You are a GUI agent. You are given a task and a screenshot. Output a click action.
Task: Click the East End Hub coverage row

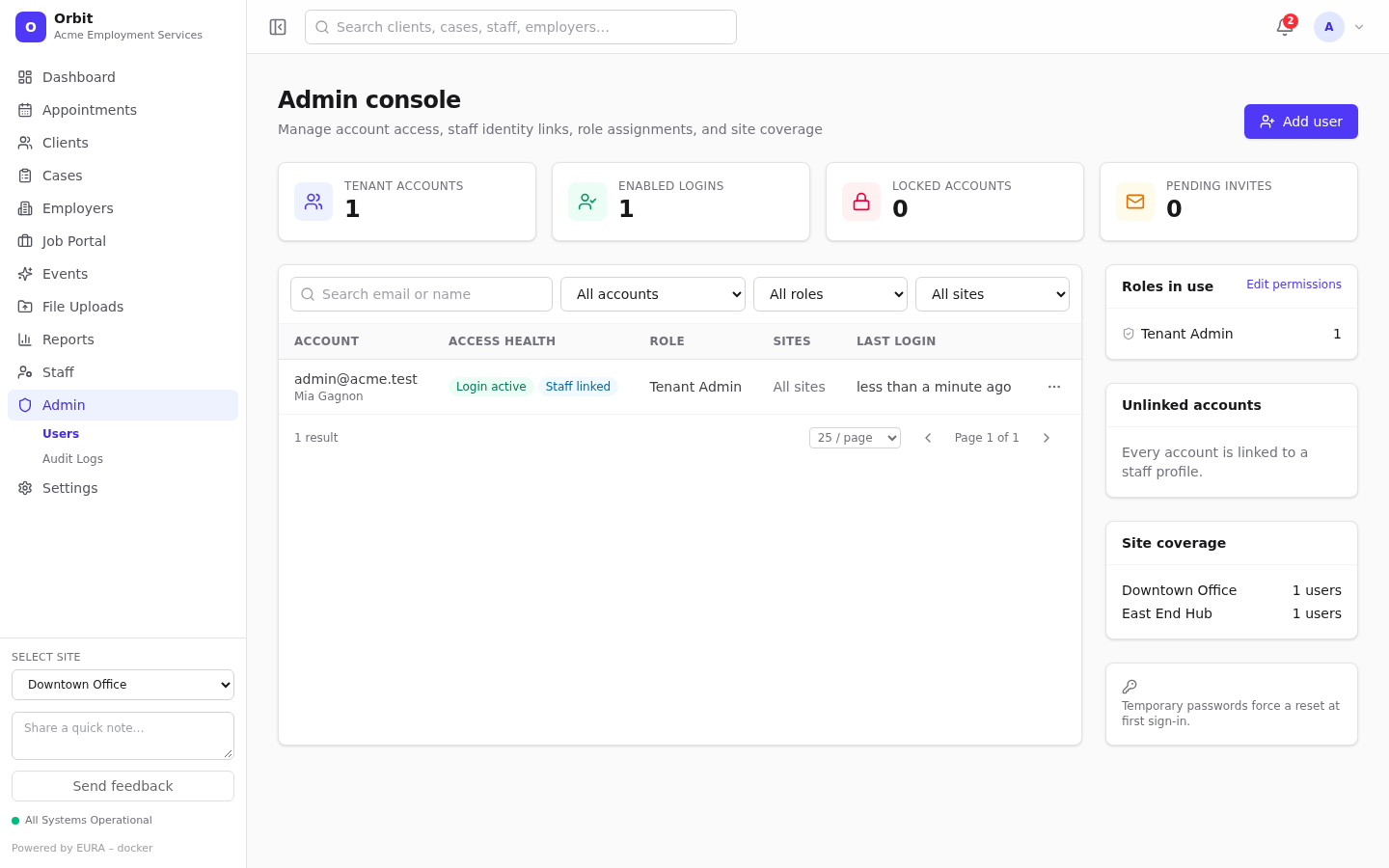click(1232, 613)
